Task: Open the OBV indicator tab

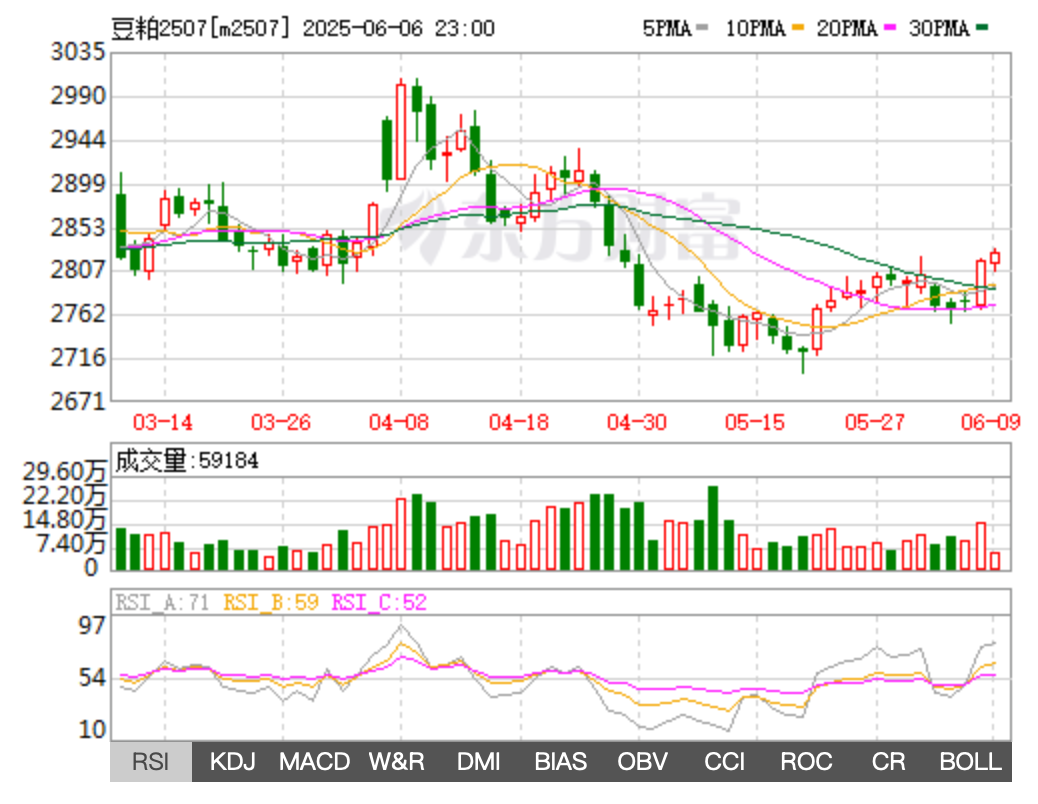Action: click(643, 762)
